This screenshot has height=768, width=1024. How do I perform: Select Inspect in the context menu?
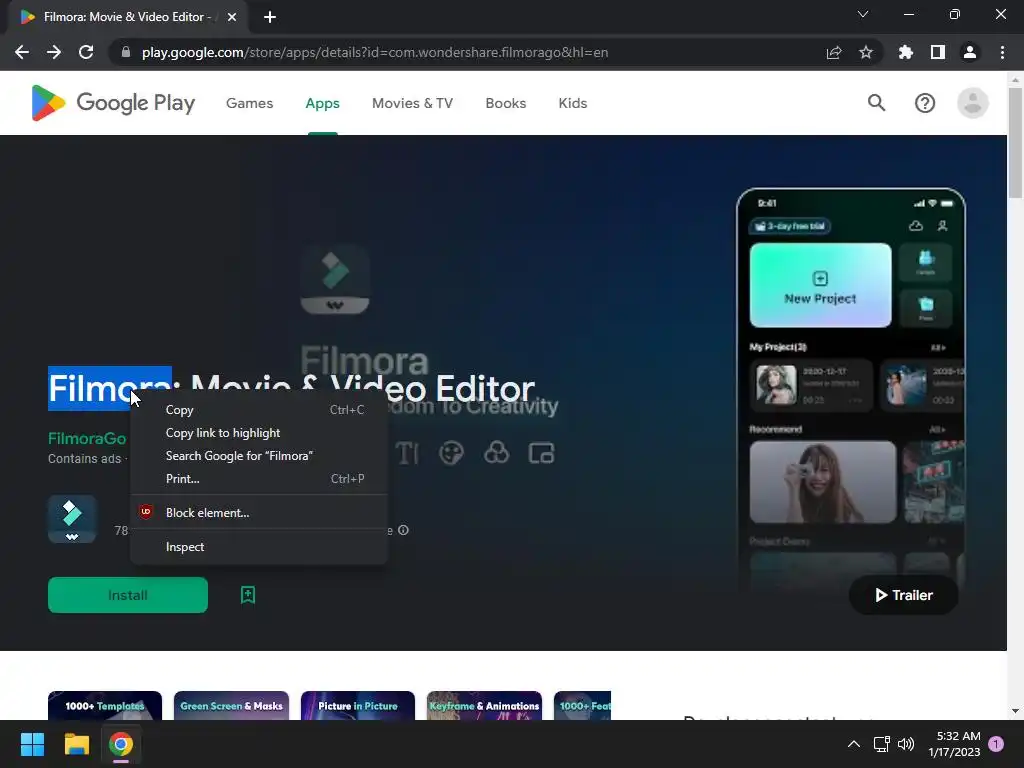[x=259, y=547]
